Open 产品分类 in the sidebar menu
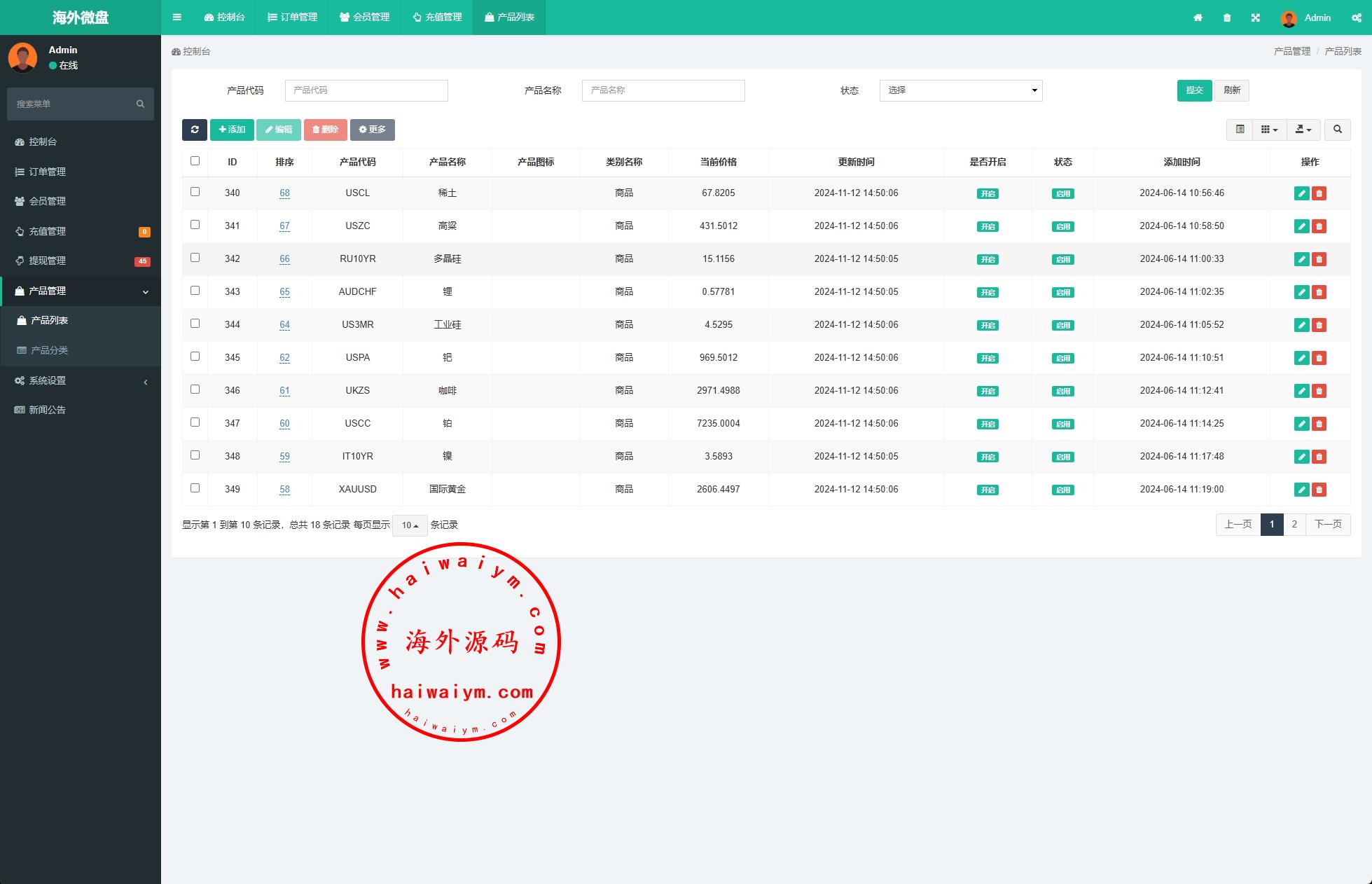Screen dimensions: 1372x884 [x=49, y=350]
